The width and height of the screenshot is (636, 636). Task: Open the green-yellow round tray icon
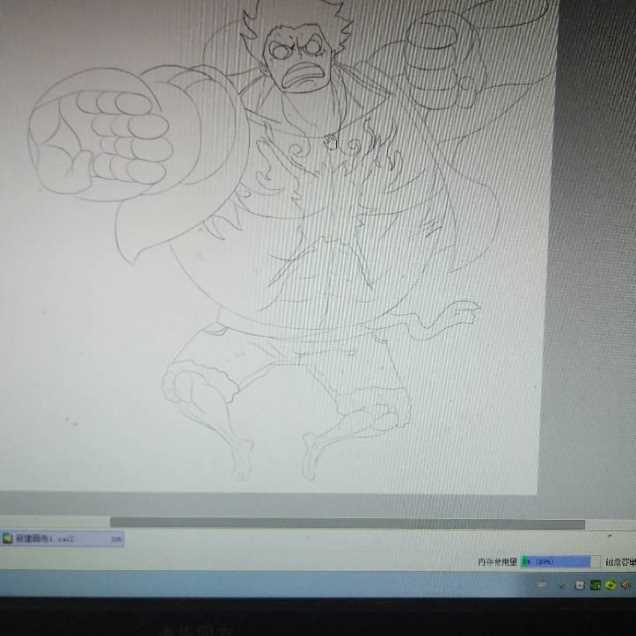pyautogui.click(x=610, y=585)
